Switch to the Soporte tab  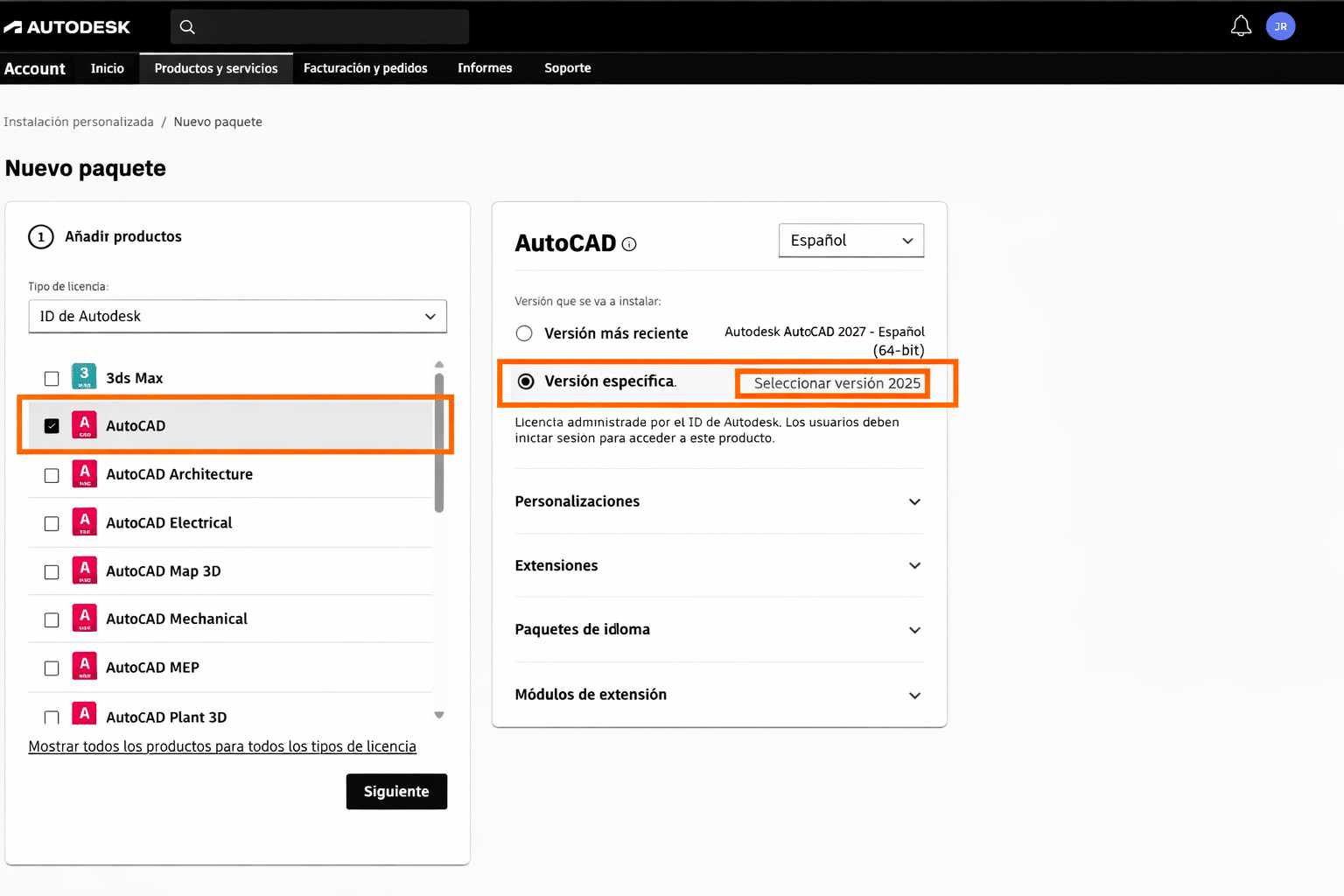[x=567, y=67]
